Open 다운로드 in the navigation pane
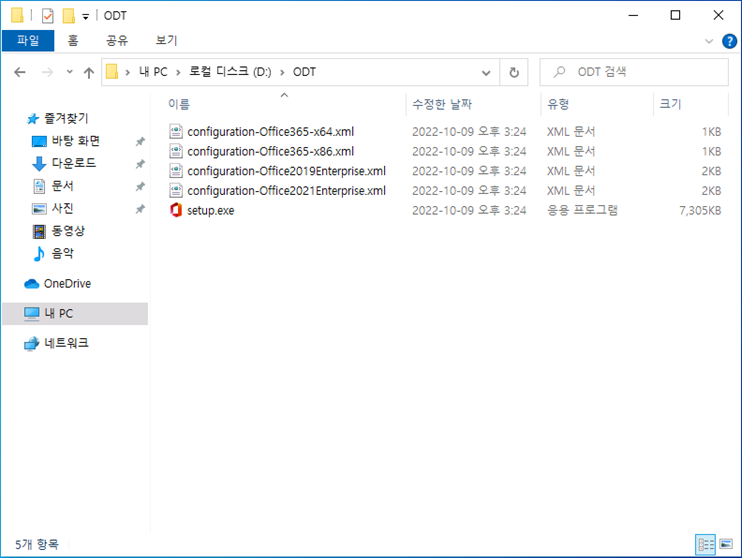Image resolution: width=742 pixels, height=558 pixels. 74,163
